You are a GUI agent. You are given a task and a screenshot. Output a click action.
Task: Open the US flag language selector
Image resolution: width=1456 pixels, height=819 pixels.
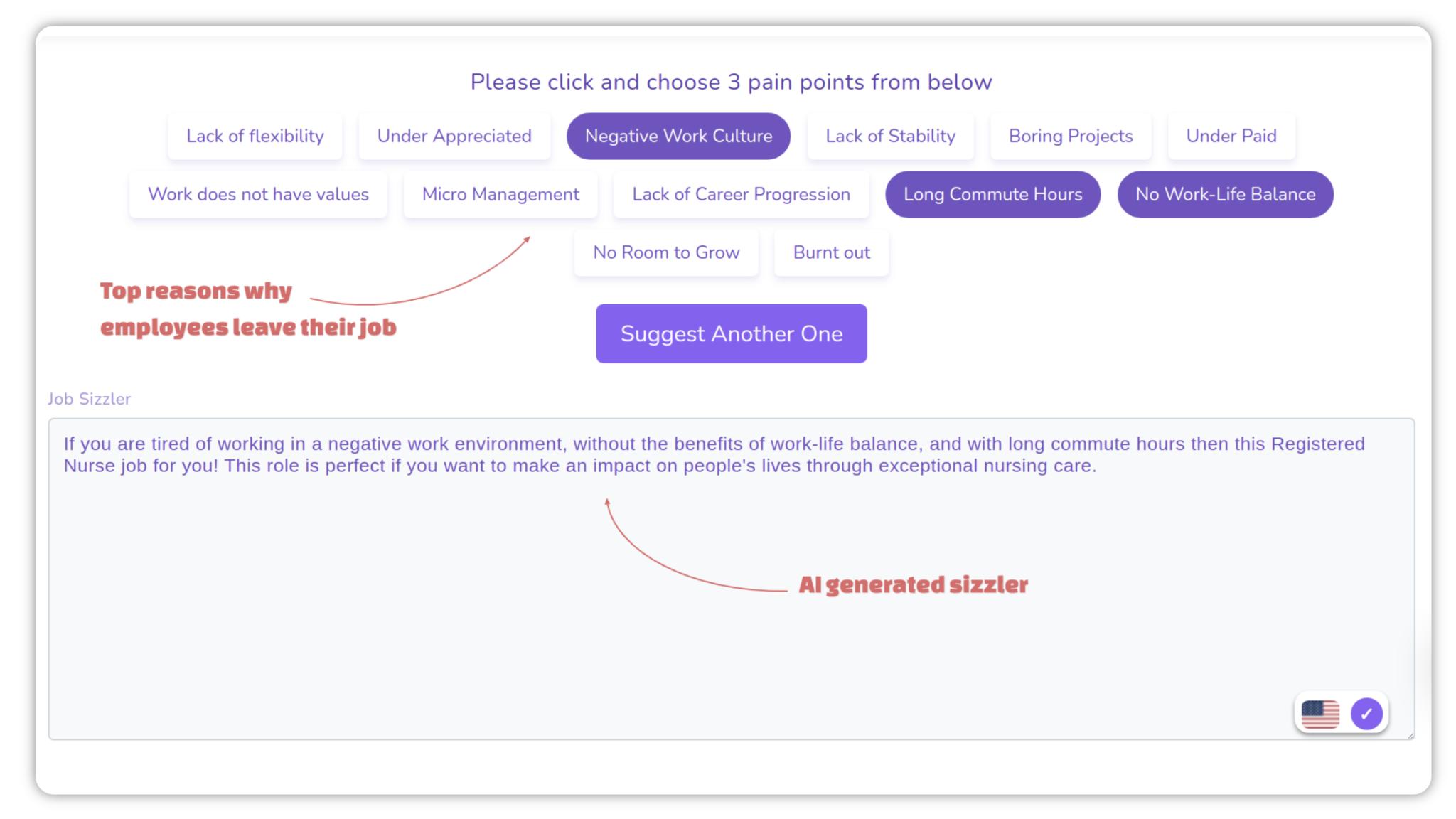[1322, 713]
